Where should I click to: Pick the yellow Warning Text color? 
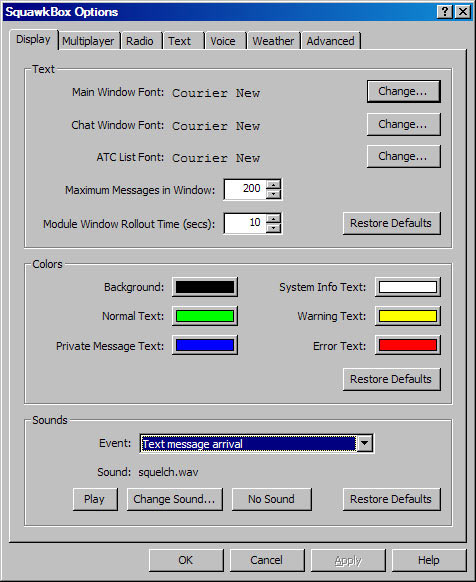[408, 316]
